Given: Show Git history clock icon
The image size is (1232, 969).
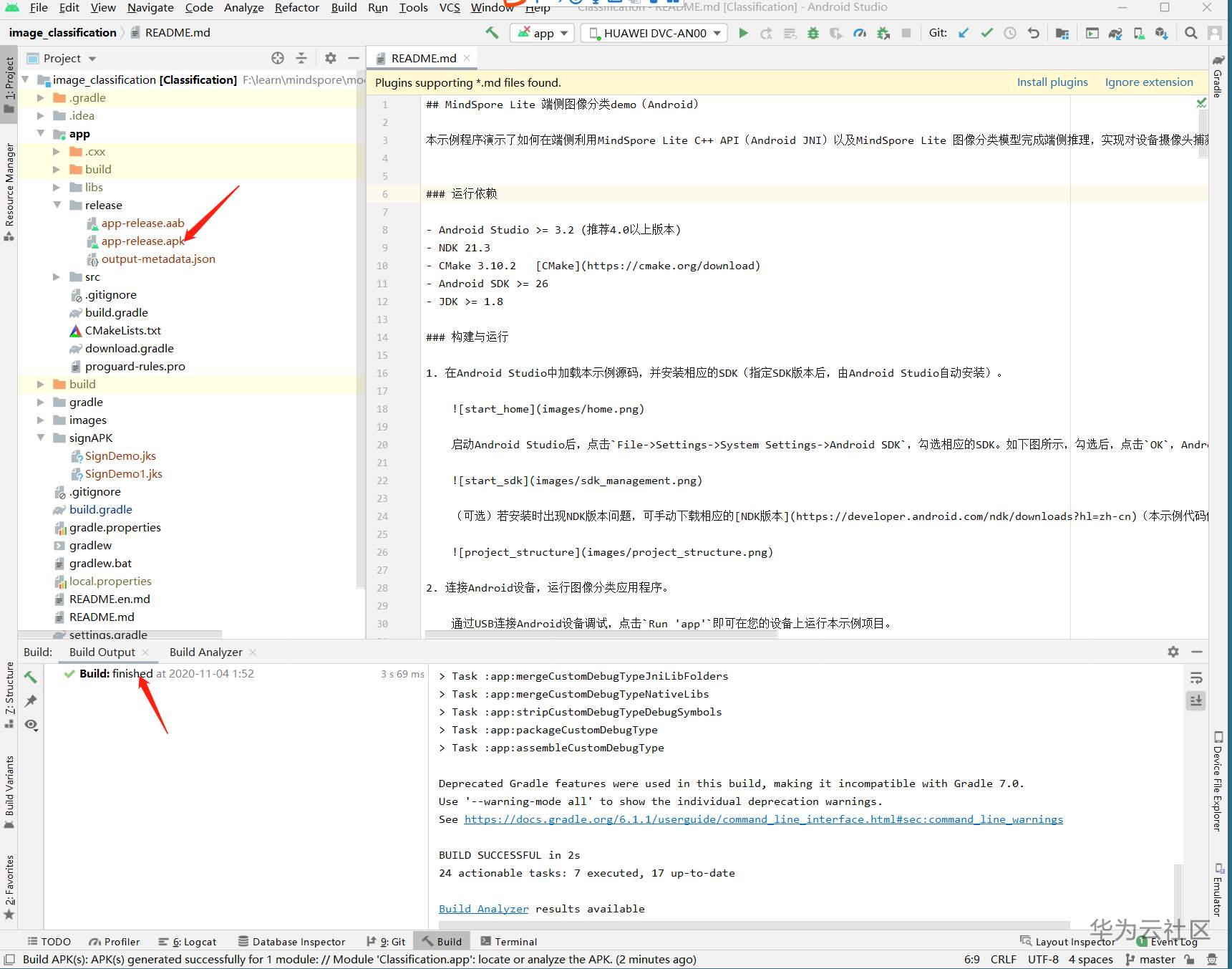Looking at the screenshot, I should point(1010,33).
